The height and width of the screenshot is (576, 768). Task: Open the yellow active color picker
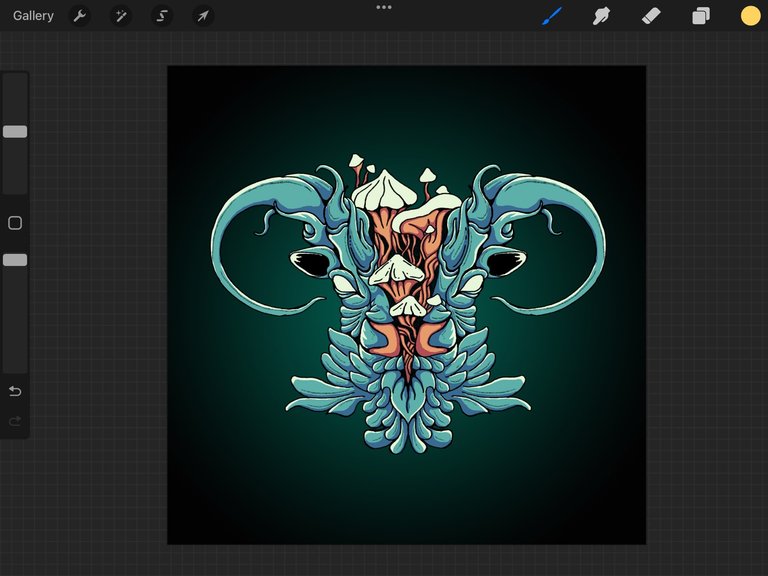click(x=750, y=16)
